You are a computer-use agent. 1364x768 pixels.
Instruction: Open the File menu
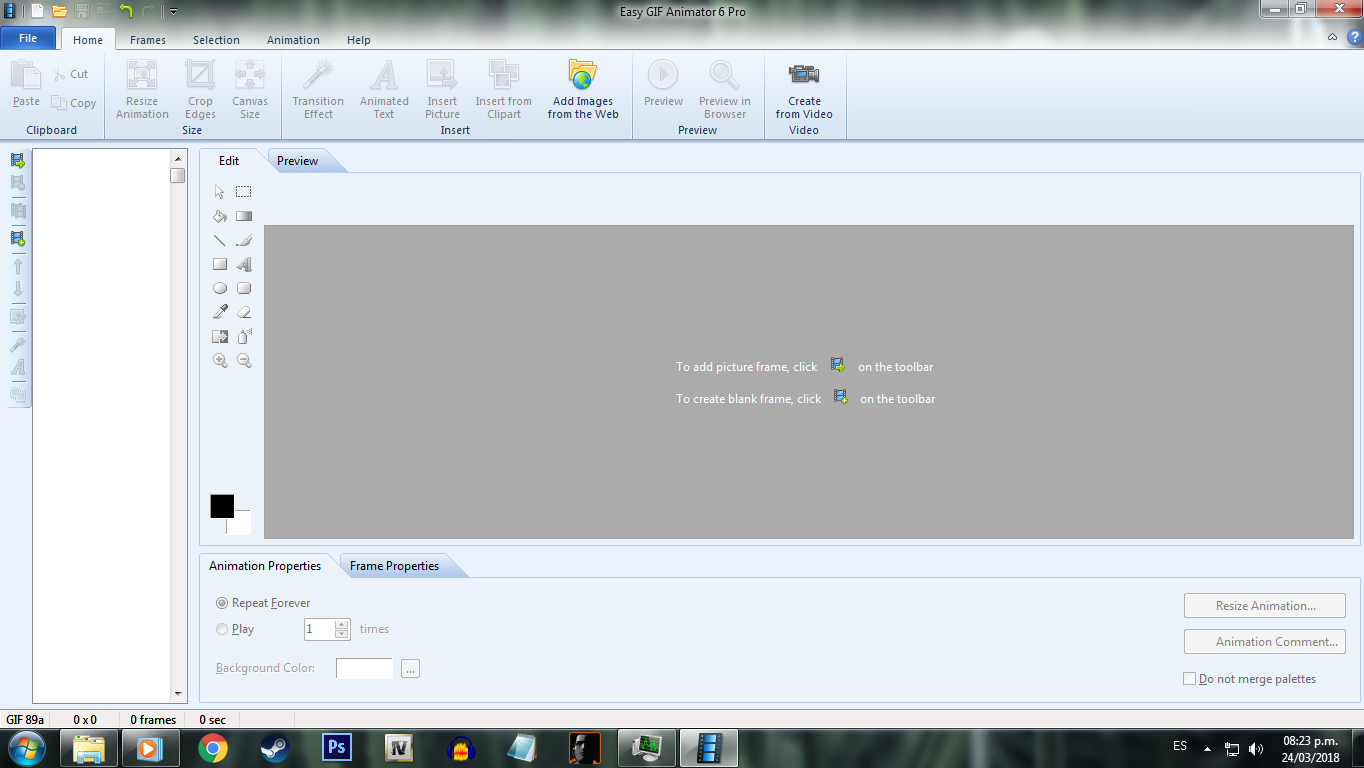point(28,38)
